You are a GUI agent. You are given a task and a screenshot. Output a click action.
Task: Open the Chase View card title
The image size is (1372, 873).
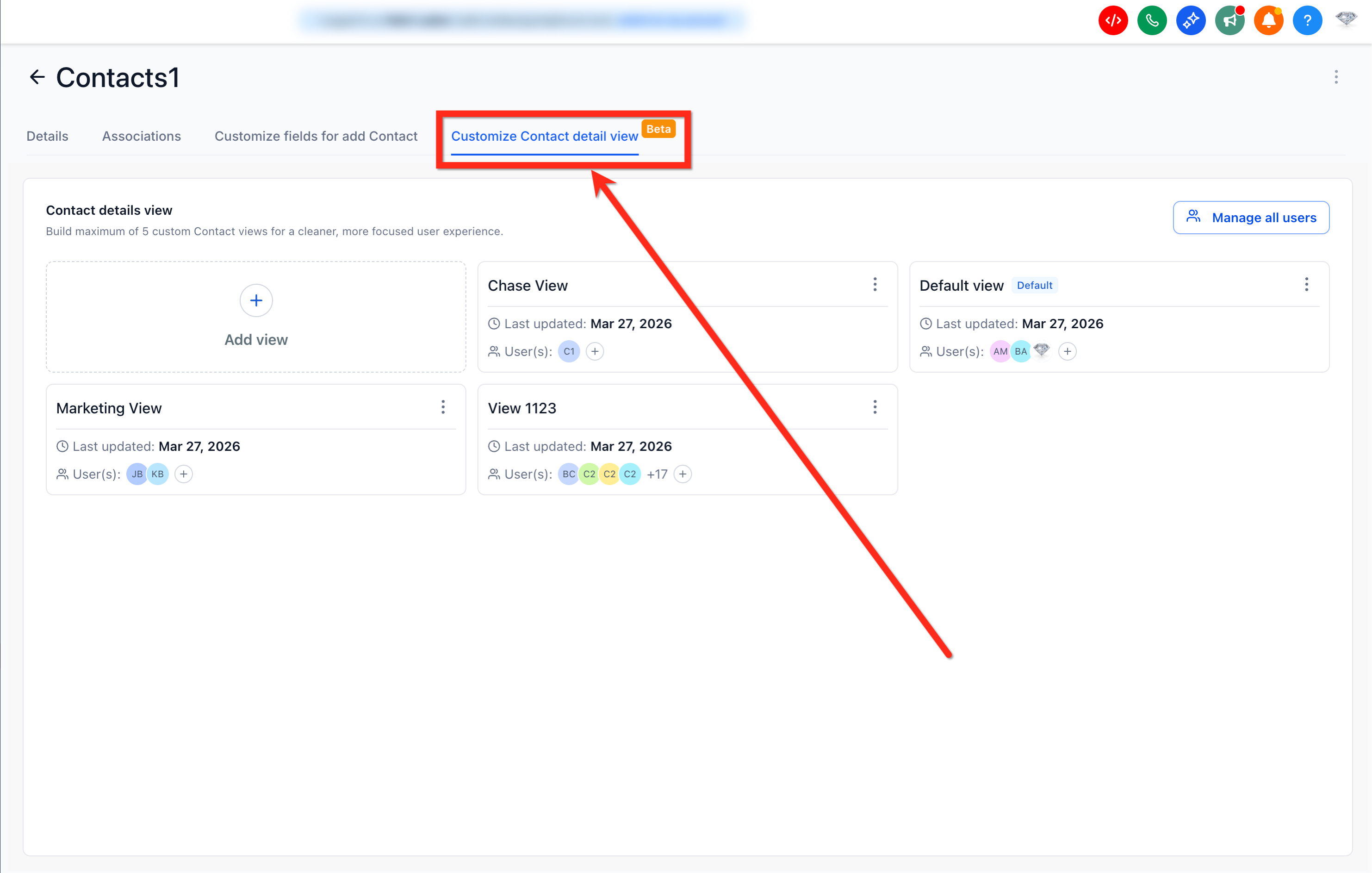click(528, 285)
